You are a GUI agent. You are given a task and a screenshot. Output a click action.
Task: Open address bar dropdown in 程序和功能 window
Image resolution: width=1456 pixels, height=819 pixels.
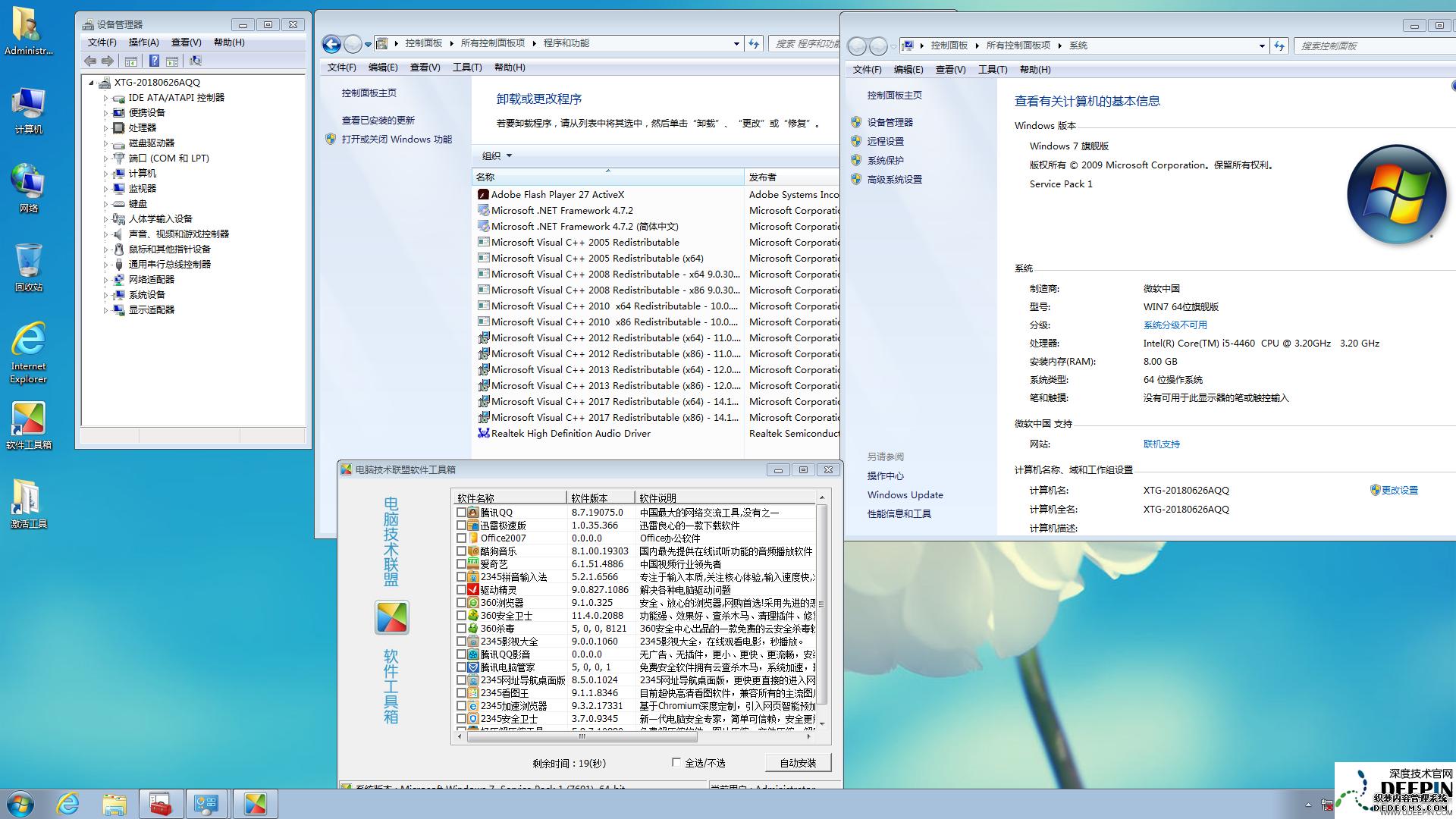pyautogui.click(x=736, y=44)
